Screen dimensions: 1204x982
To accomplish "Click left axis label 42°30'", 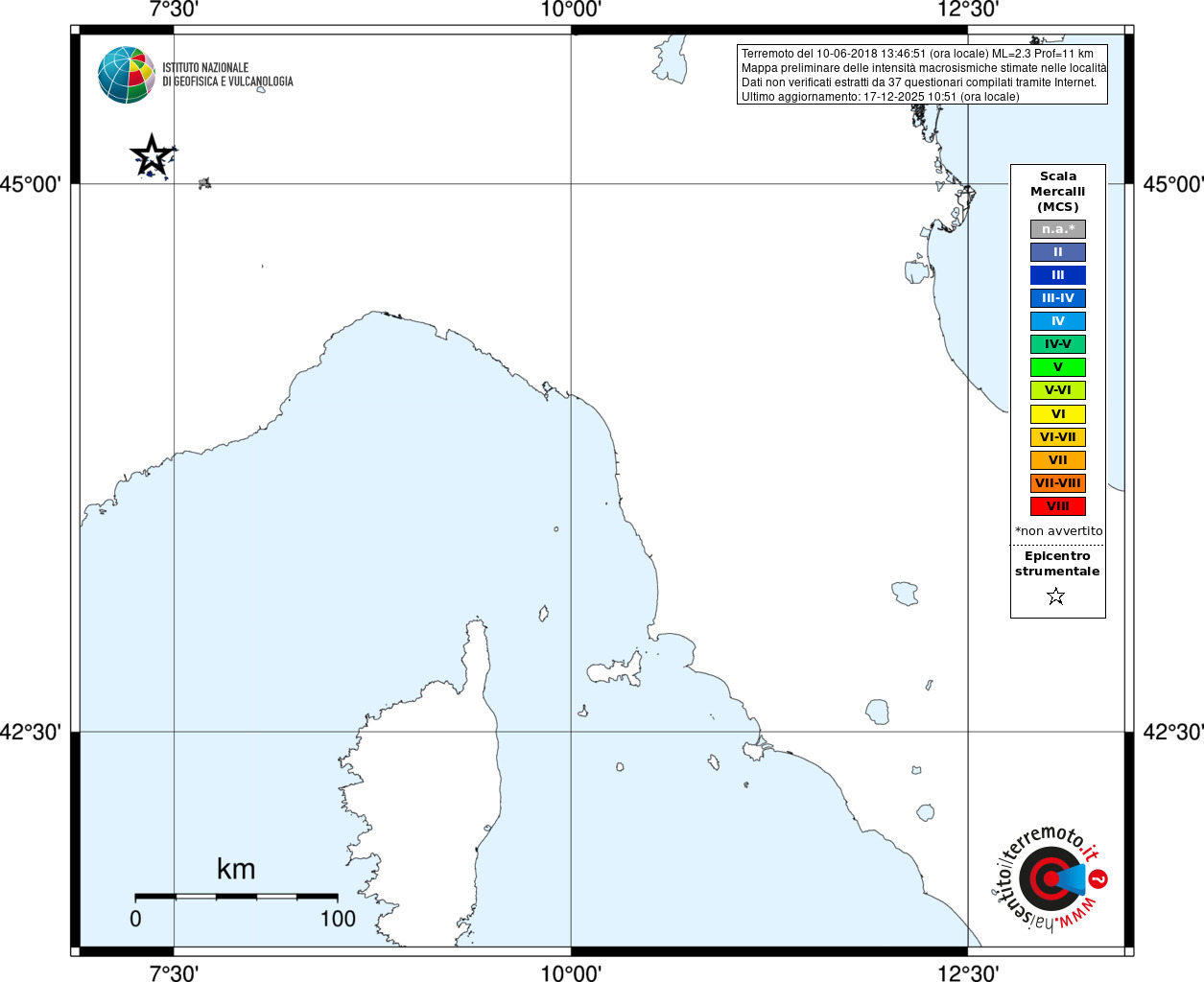I will coord(31,733).
